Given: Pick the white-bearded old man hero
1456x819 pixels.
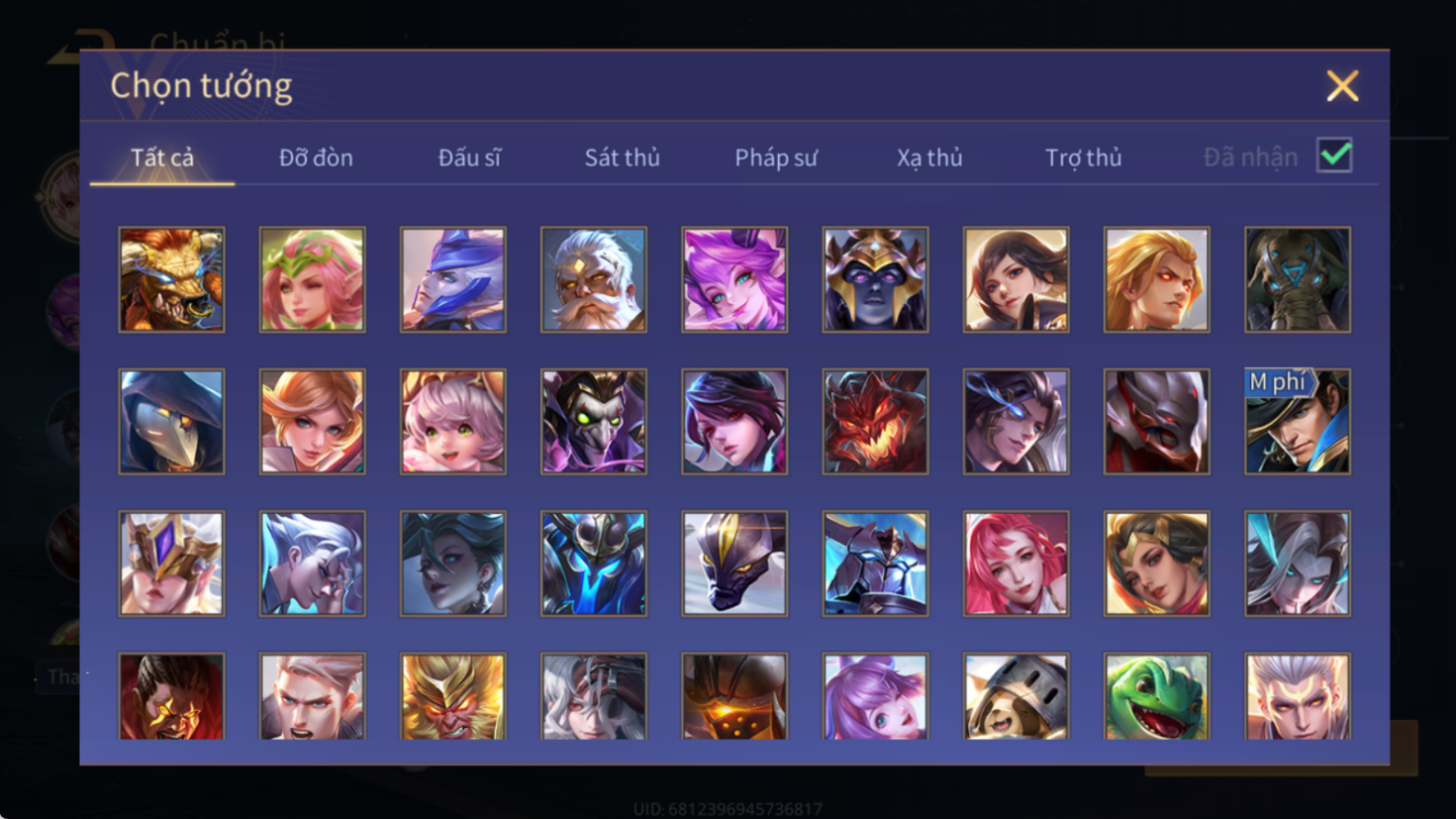Looking at the screenshot, I should tap(594, 279).
